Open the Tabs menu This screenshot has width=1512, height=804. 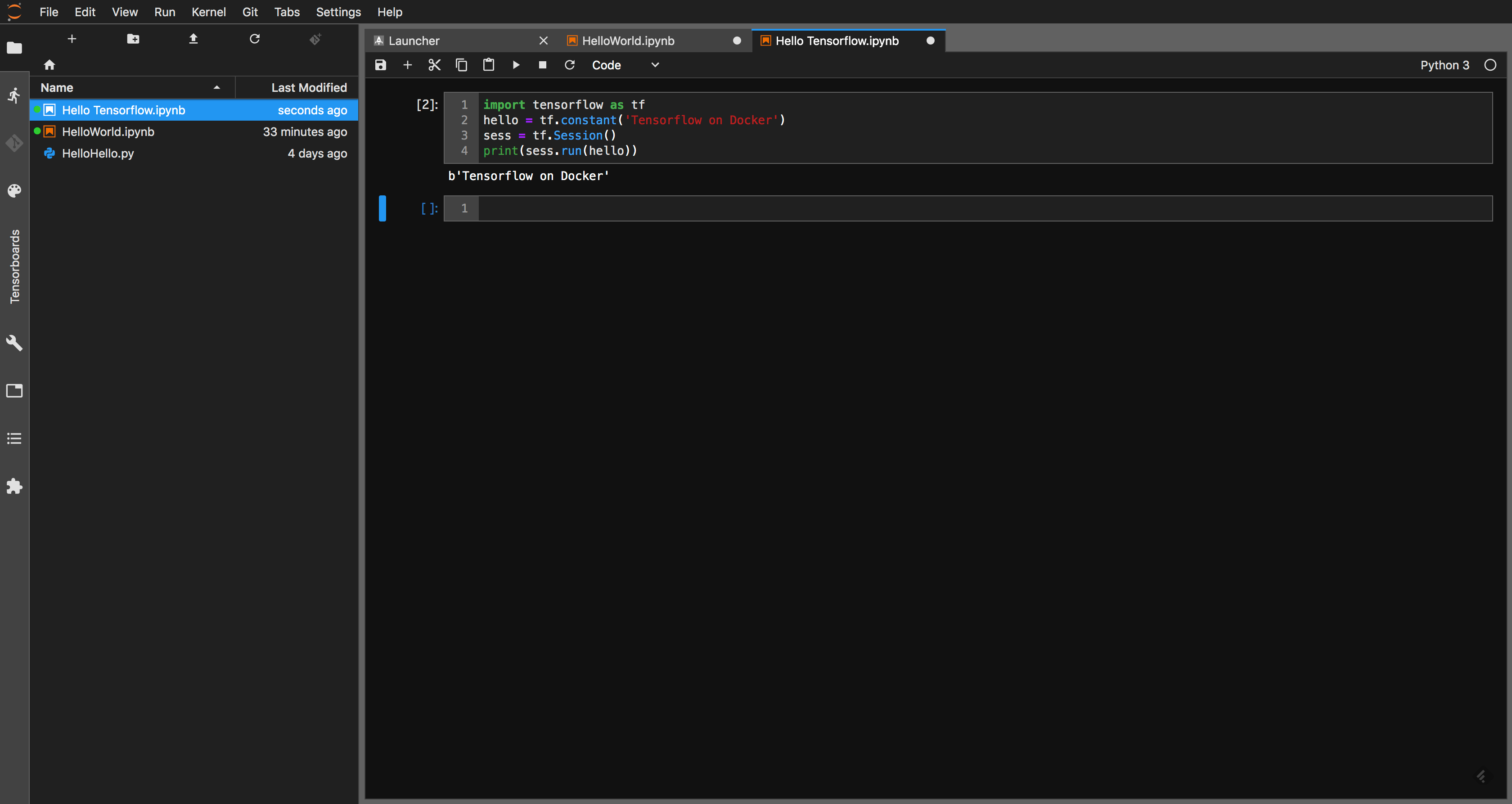tap(287, 12)
